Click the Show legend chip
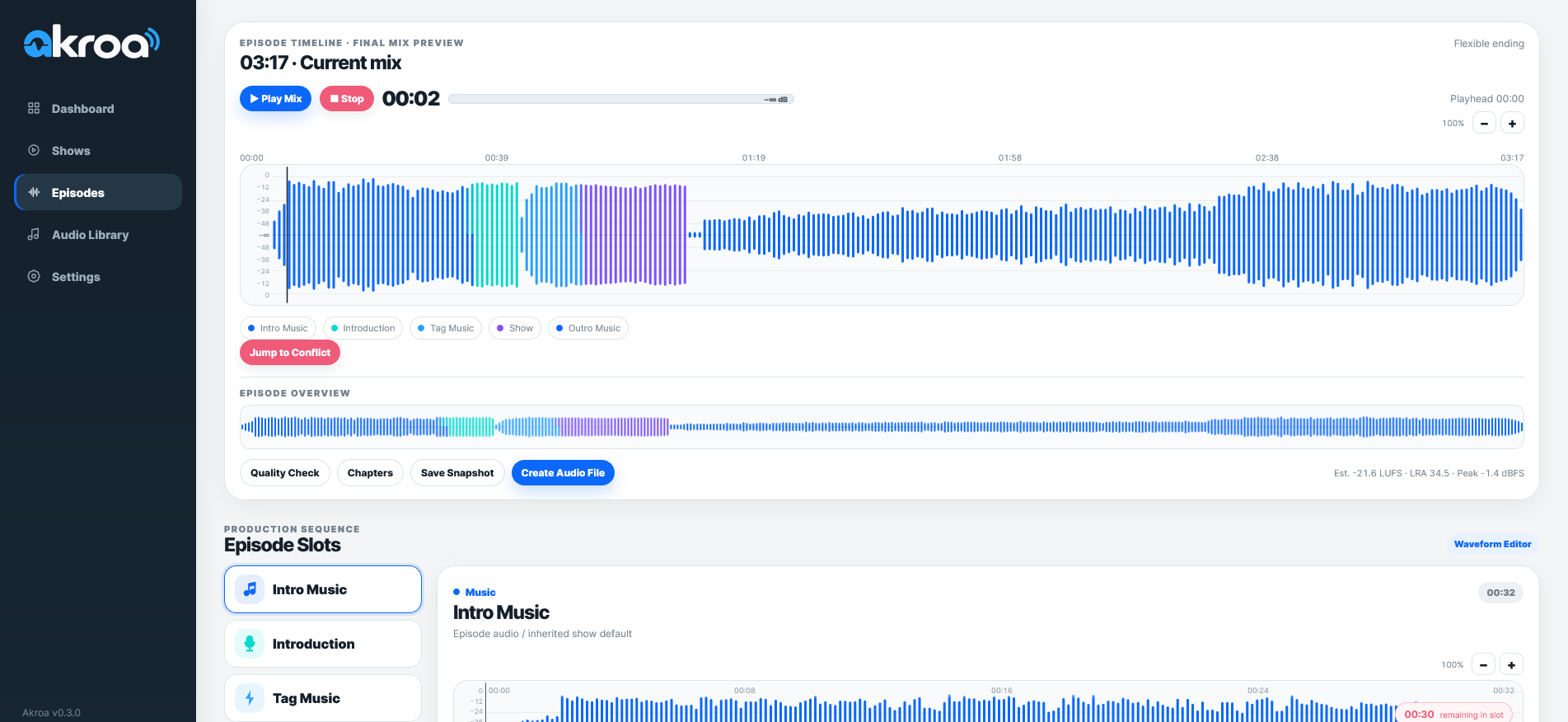 pos(515,328)
